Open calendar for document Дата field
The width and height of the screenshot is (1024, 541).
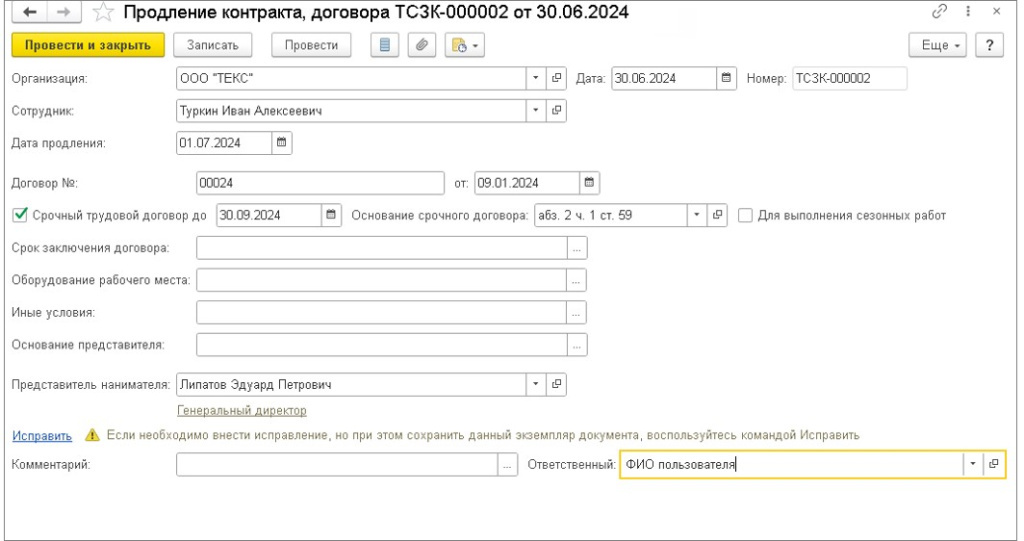[727, 78]
